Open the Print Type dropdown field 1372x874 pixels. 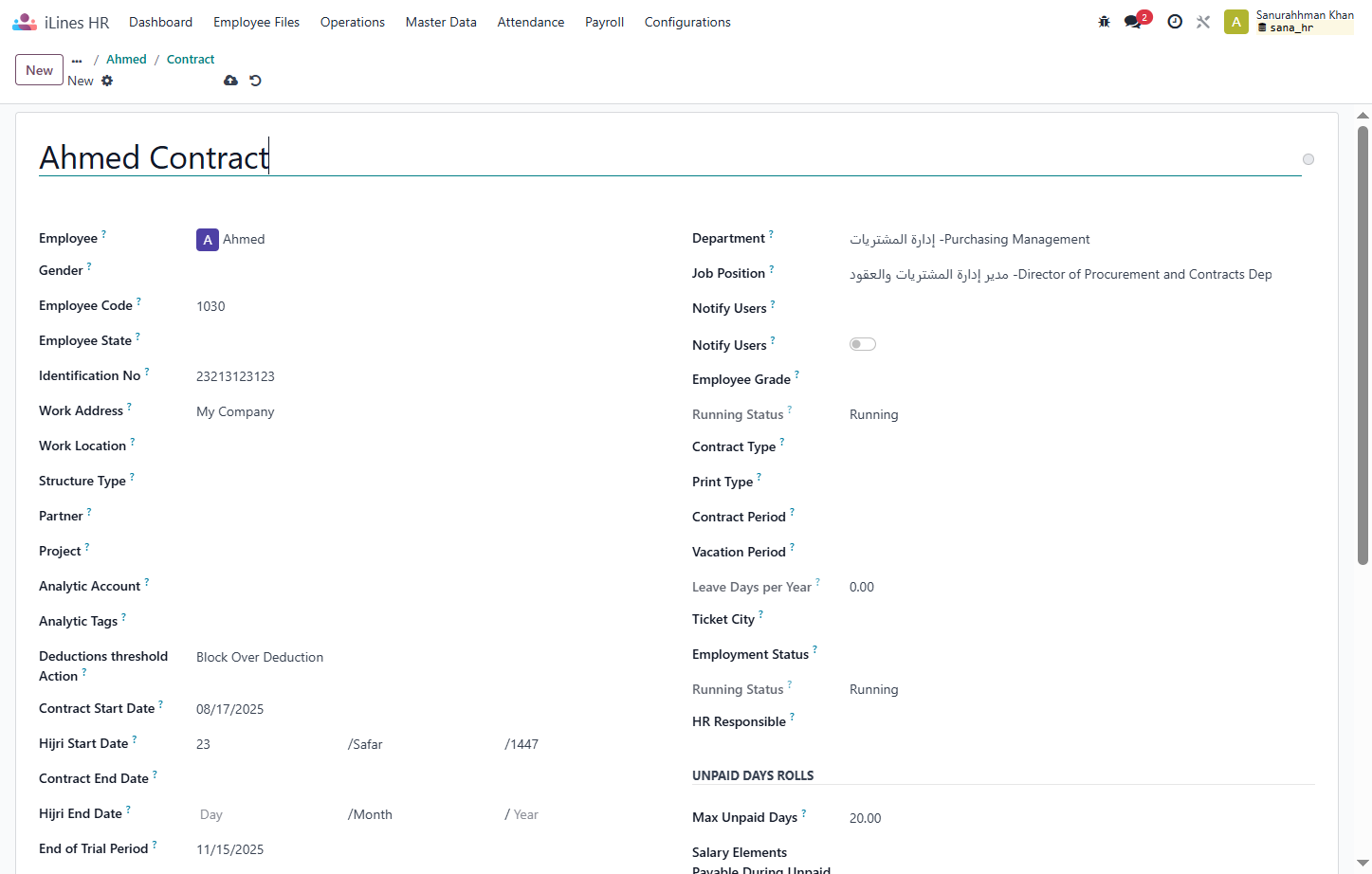coord(1081,483)
